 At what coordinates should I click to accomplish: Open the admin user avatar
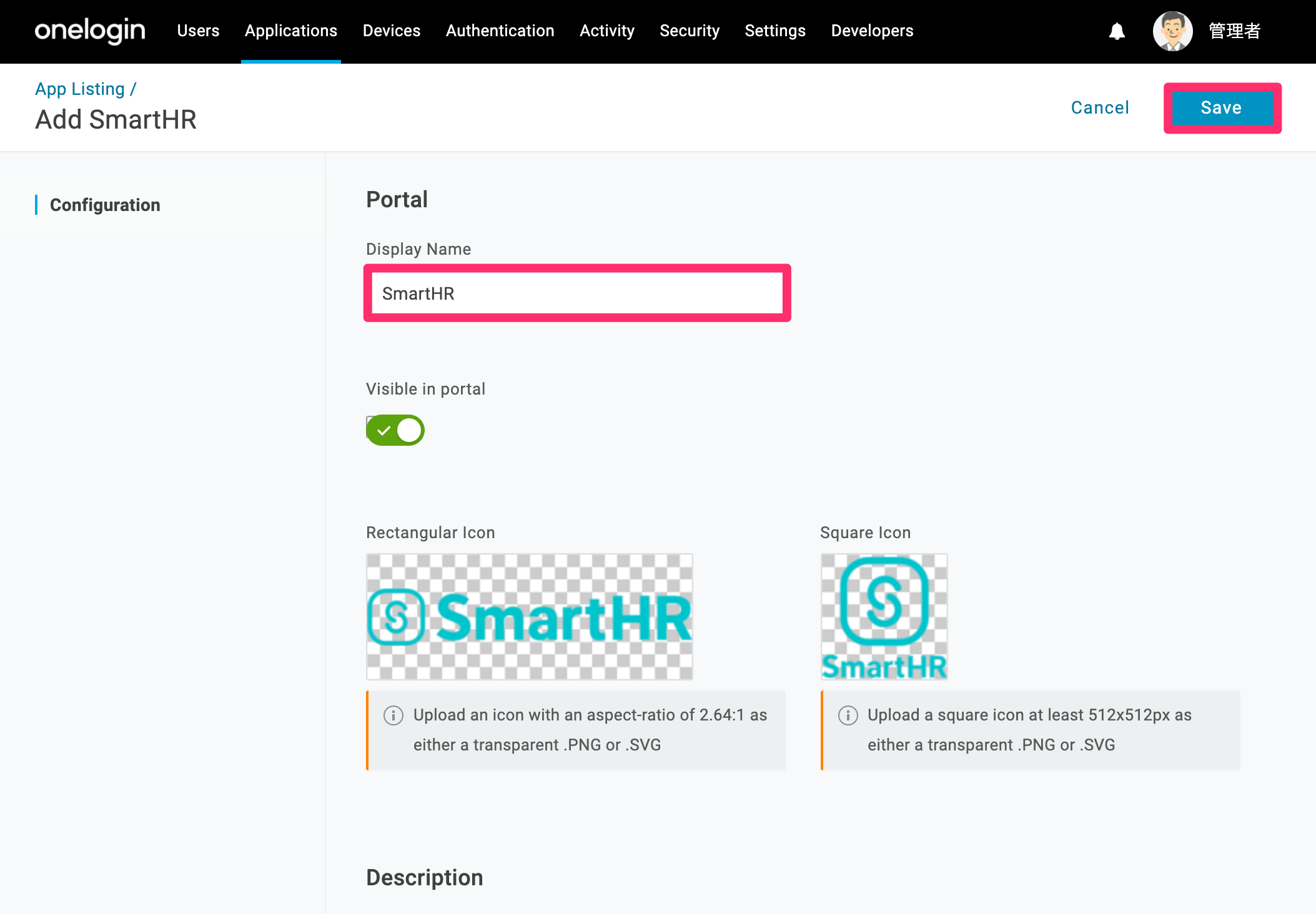pyautogui.click(x=1172, y=31)
